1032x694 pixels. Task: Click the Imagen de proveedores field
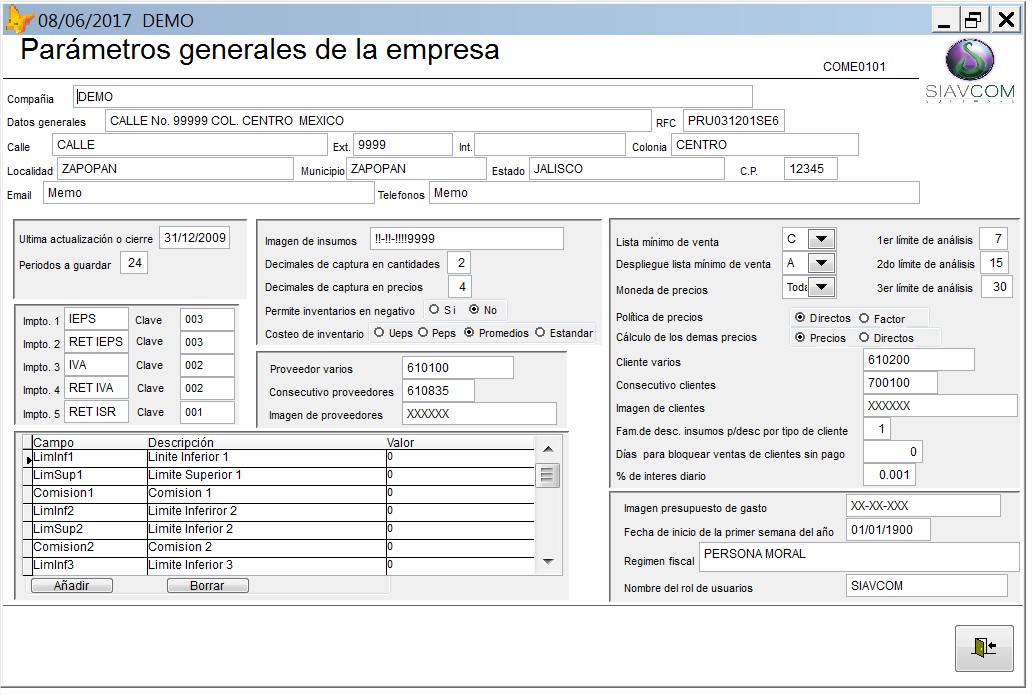tap(479, 414)
